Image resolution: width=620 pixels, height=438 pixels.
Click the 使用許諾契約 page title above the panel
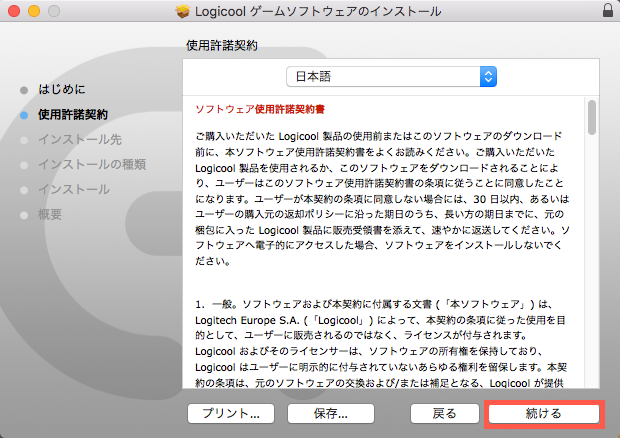222,45
